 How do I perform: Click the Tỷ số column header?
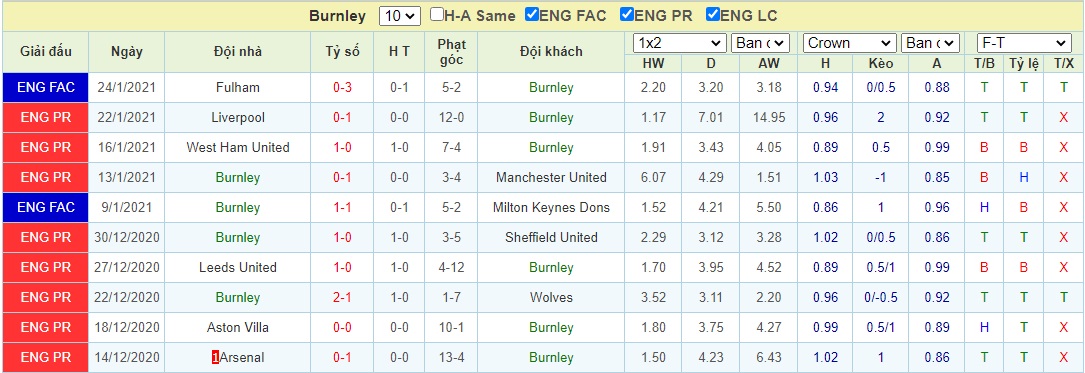(343, 51)
